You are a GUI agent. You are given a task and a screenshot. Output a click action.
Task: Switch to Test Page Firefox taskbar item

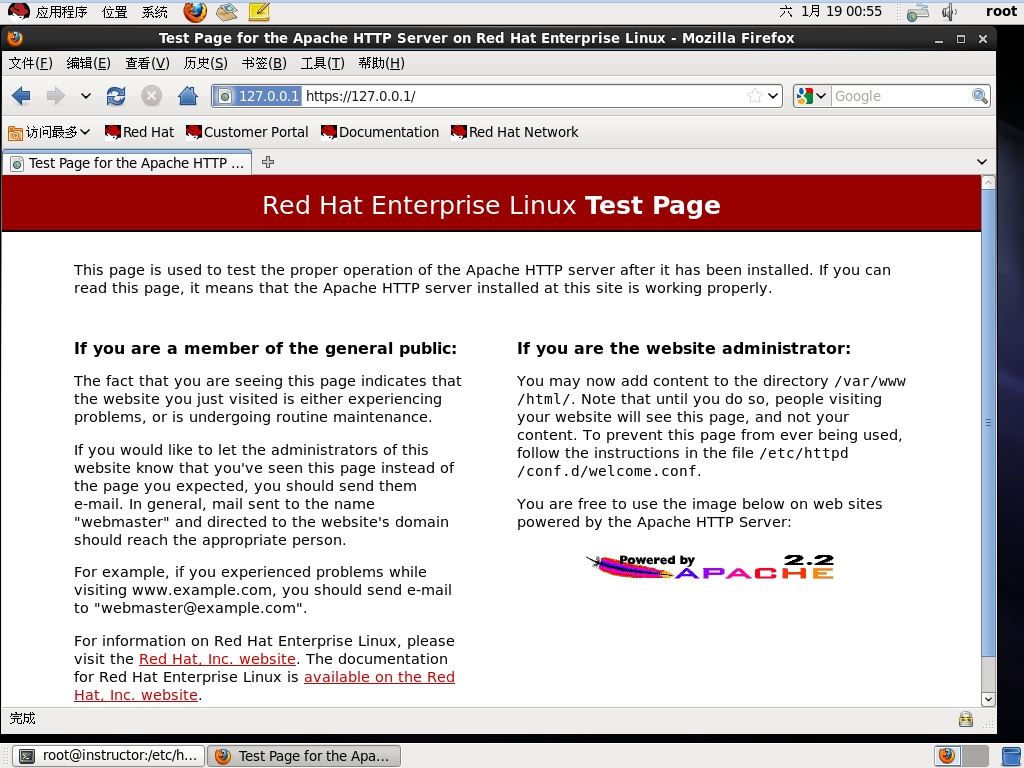pos(304,756)
